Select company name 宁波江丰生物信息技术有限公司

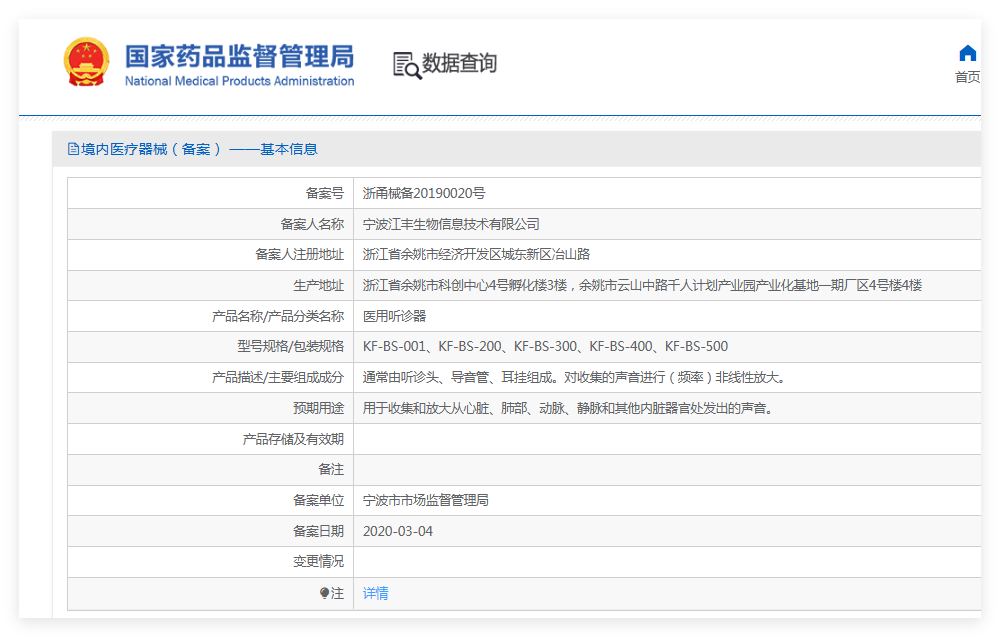coord(451,224)
